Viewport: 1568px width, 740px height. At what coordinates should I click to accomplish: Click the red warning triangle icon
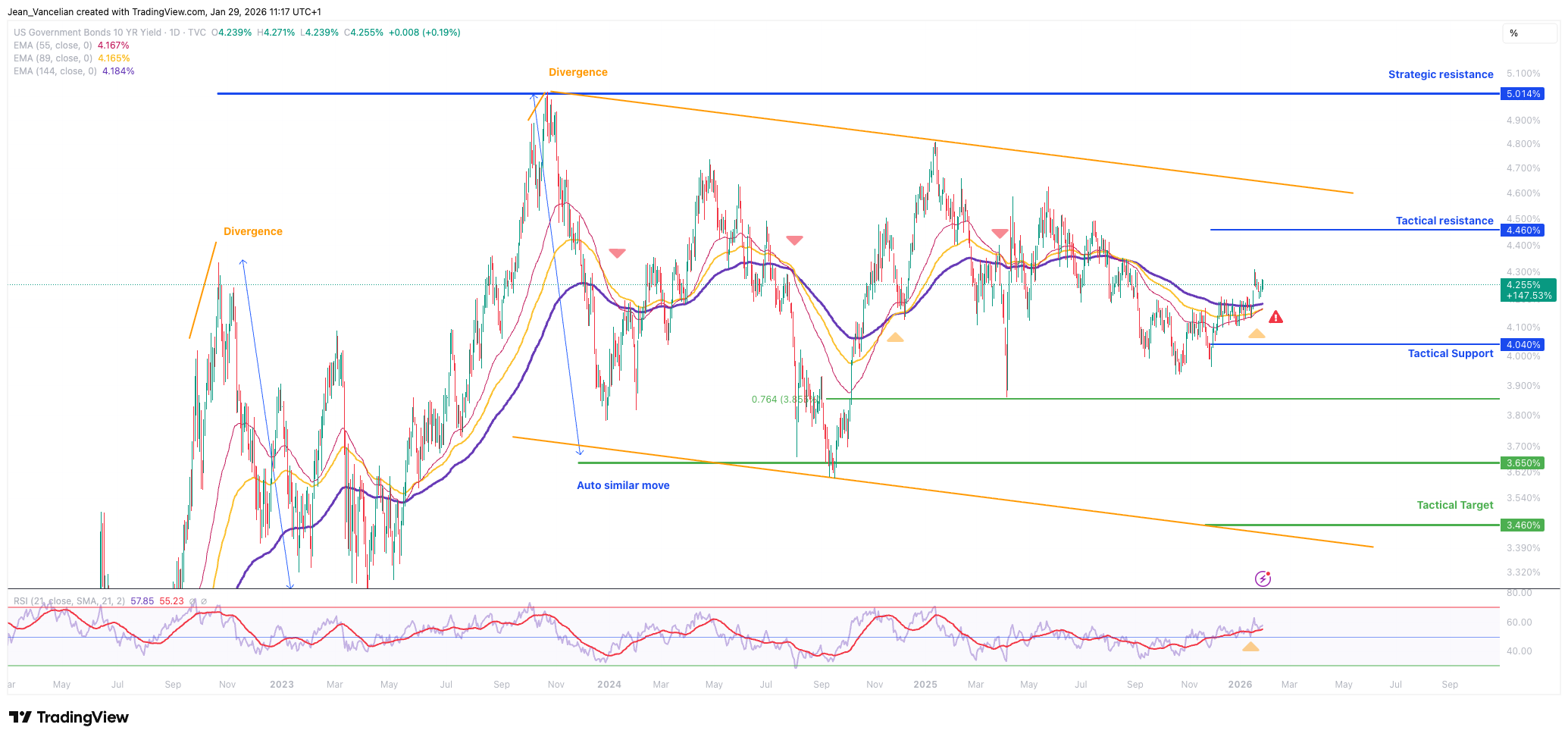click(x=1276, y=317)
